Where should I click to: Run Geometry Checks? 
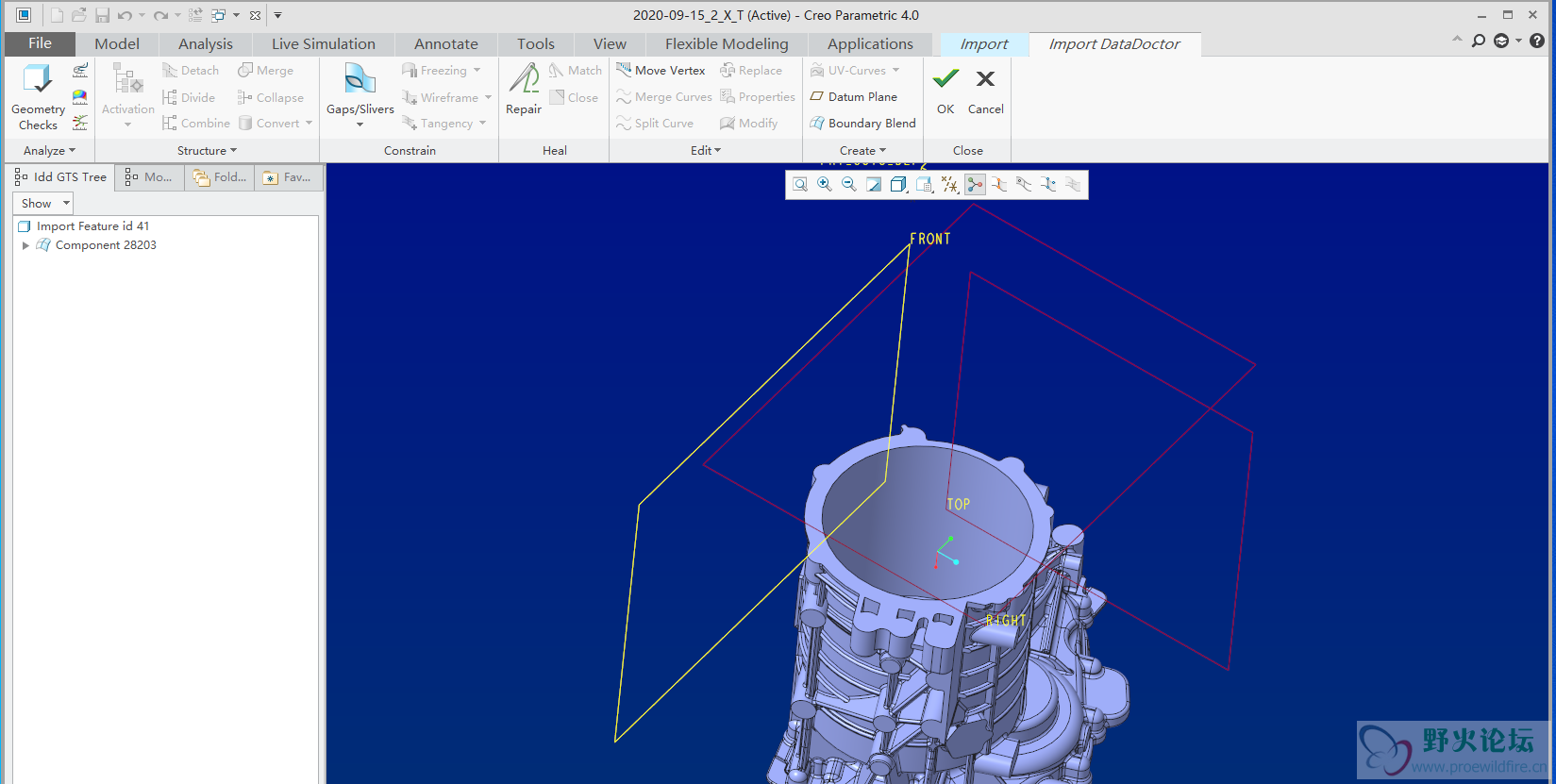click(x=38, y=97)
